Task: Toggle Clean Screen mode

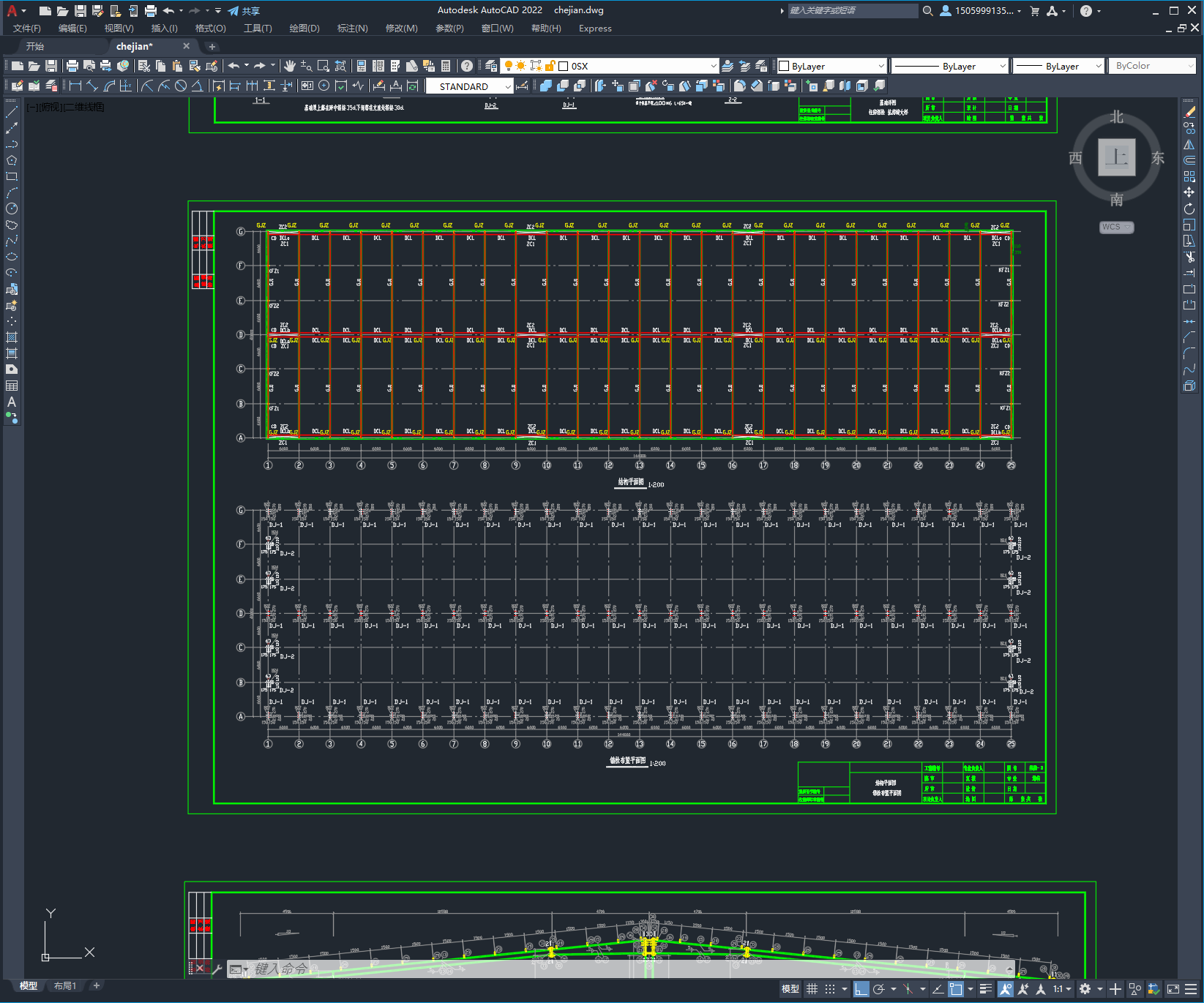Action: pos(1173,989)
